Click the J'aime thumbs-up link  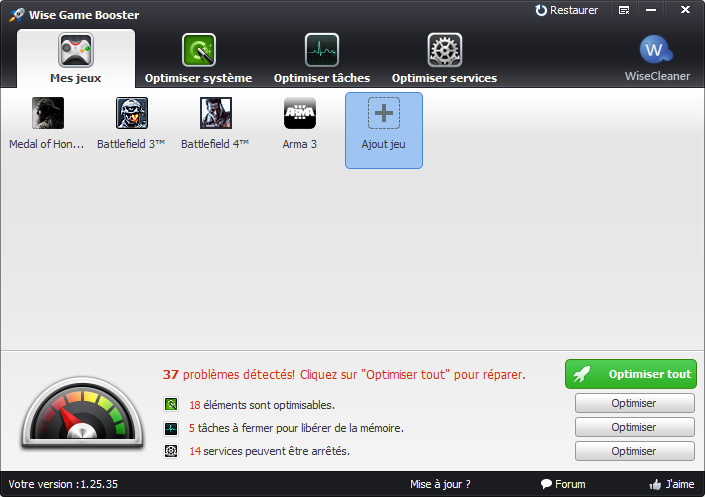[x=672, y=484]
